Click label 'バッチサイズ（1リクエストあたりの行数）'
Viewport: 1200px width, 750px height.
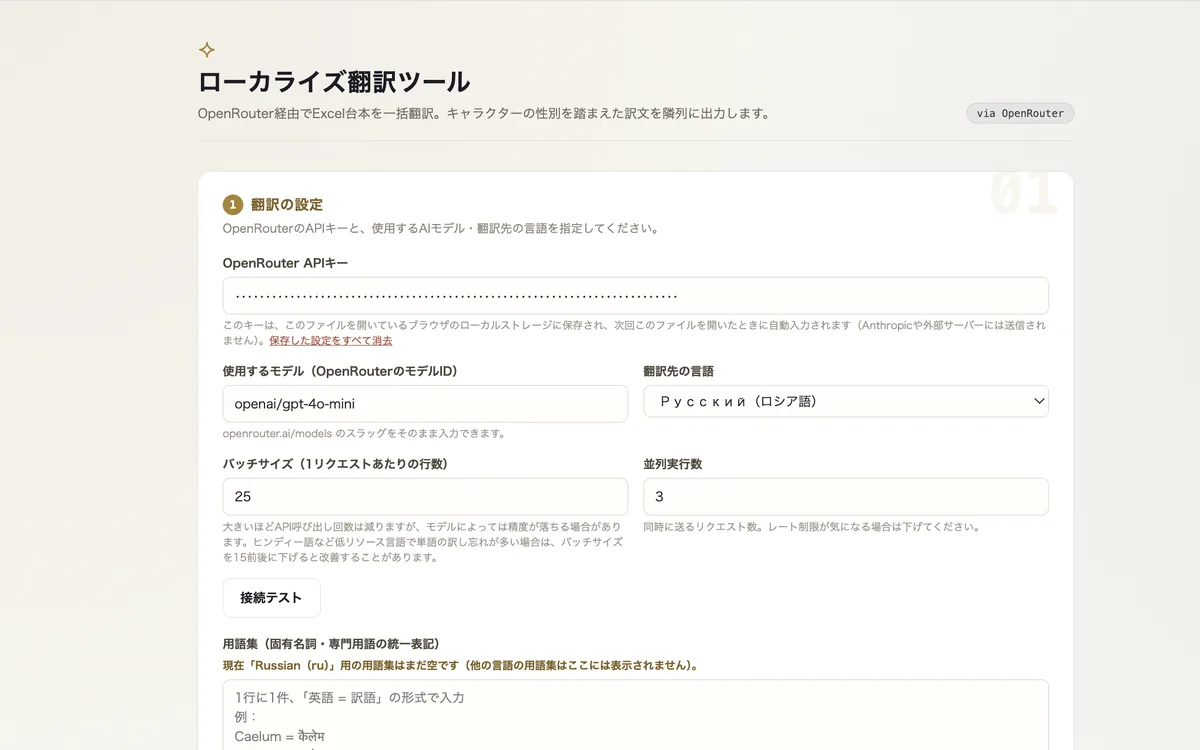point(335,464)
